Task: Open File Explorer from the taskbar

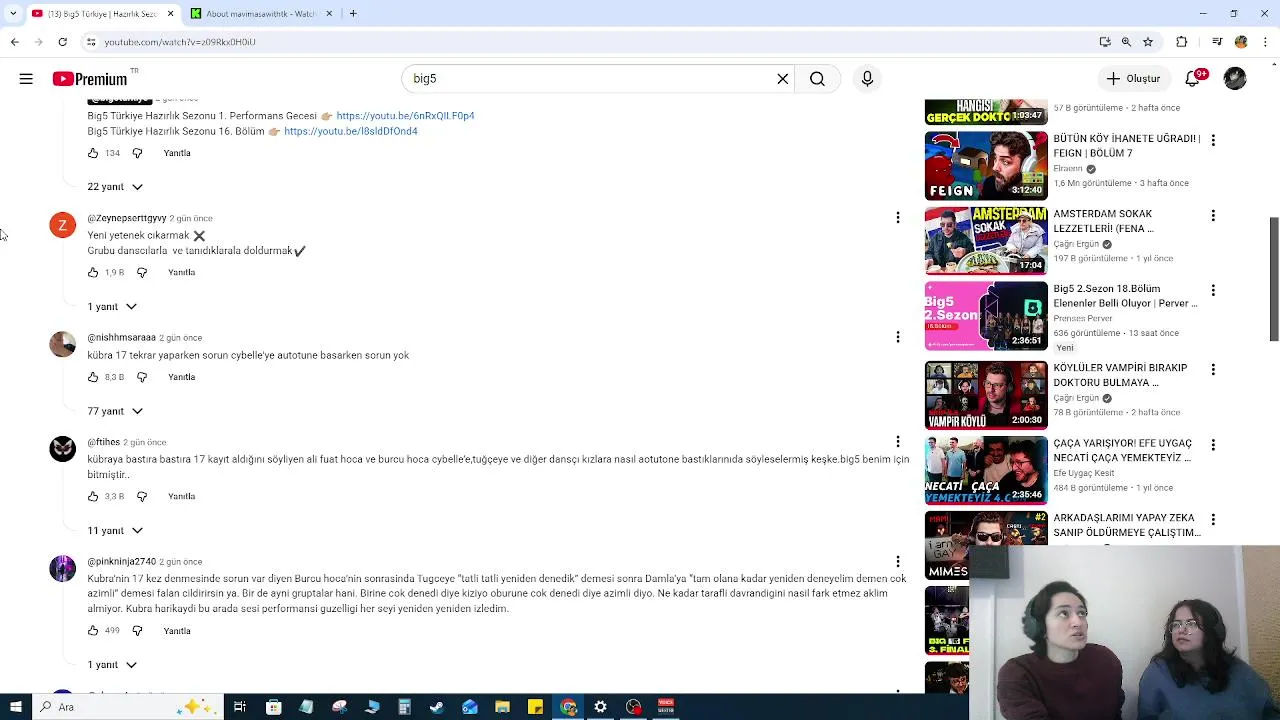Action: [502, 707]
